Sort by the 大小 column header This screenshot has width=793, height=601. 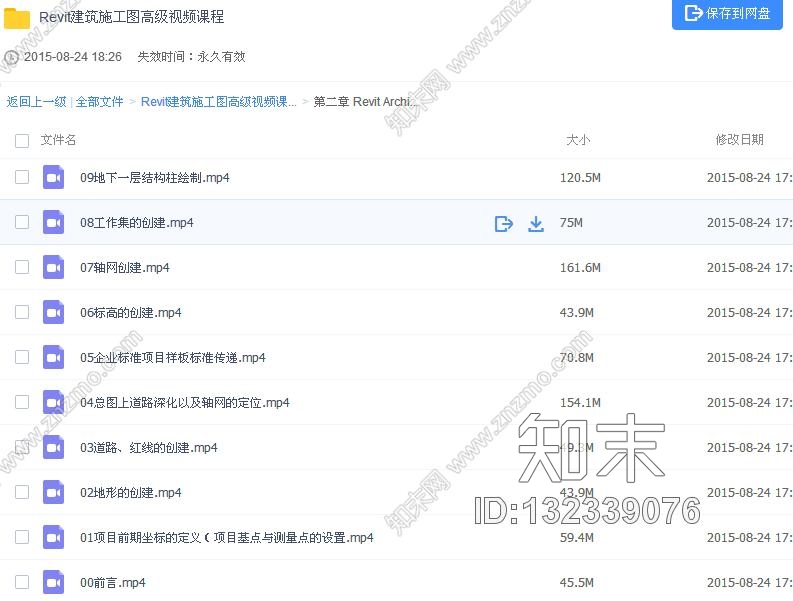point(578,140)
